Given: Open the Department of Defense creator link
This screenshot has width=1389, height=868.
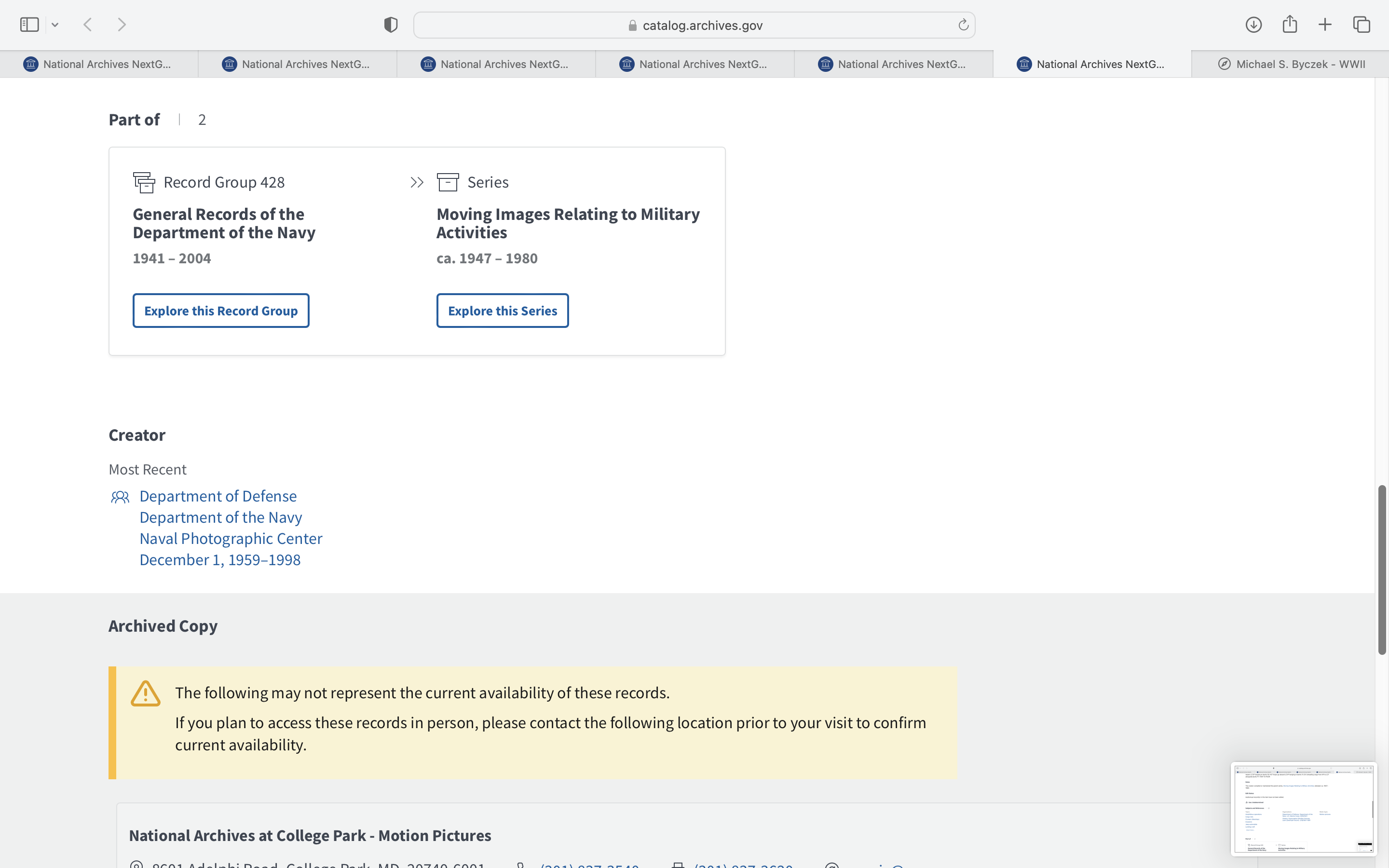Looking at the screenshot, I should tap(218, 496).
